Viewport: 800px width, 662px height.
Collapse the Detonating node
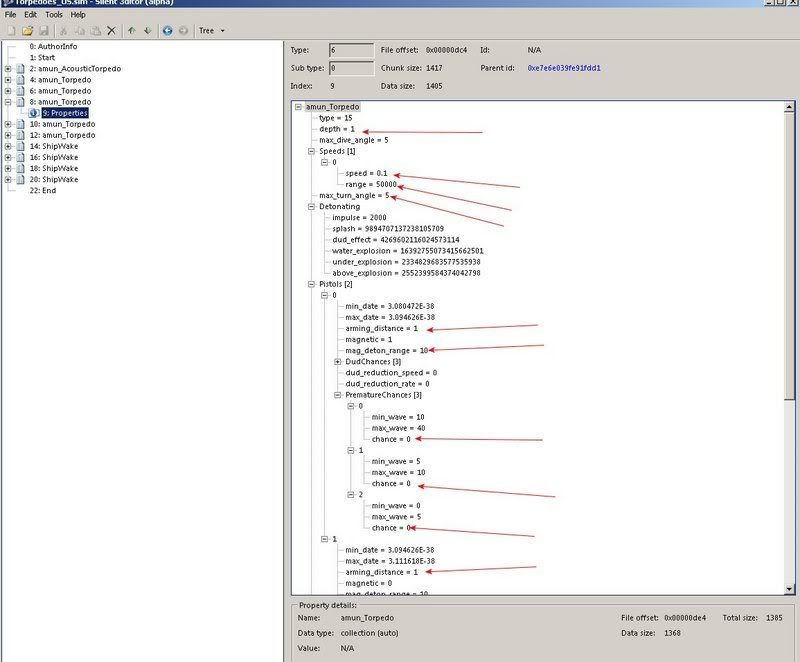[311, 207]
